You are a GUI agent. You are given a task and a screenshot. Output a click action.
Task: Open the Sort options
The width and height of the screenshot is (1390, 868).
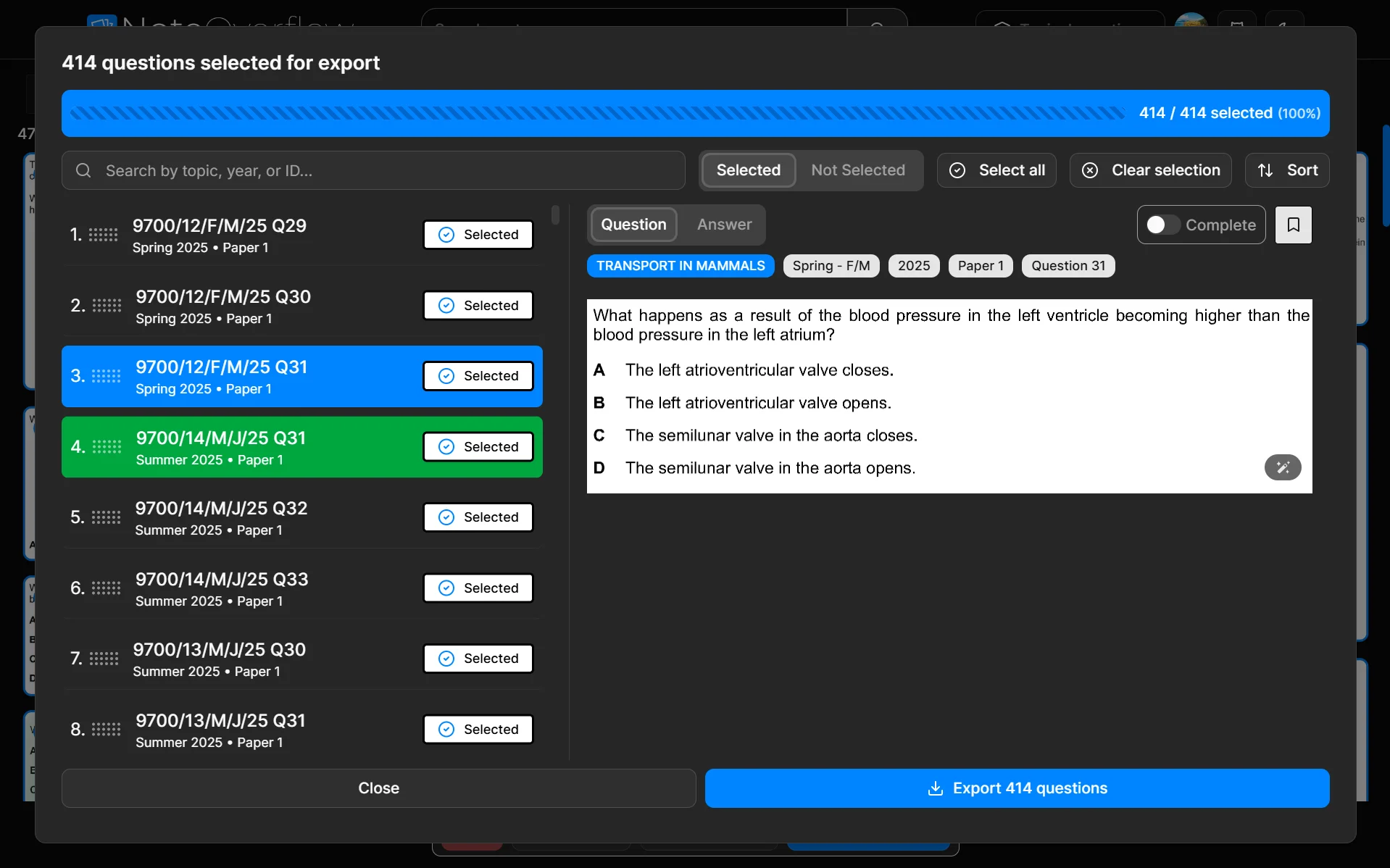[1289, 170]
